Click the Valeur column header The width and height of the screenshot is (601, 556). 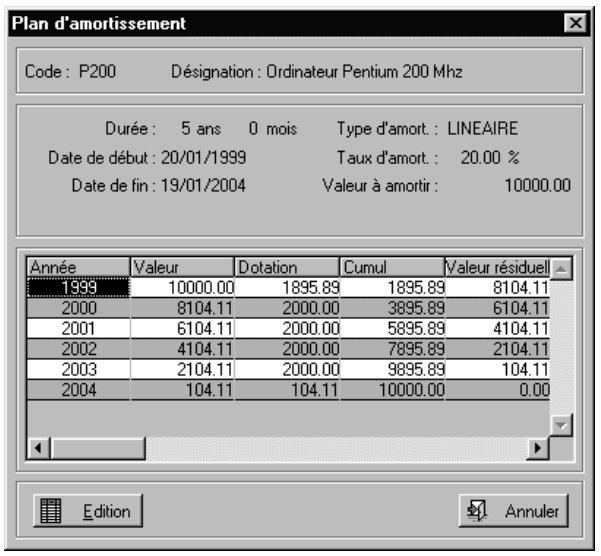click(182, 267)
